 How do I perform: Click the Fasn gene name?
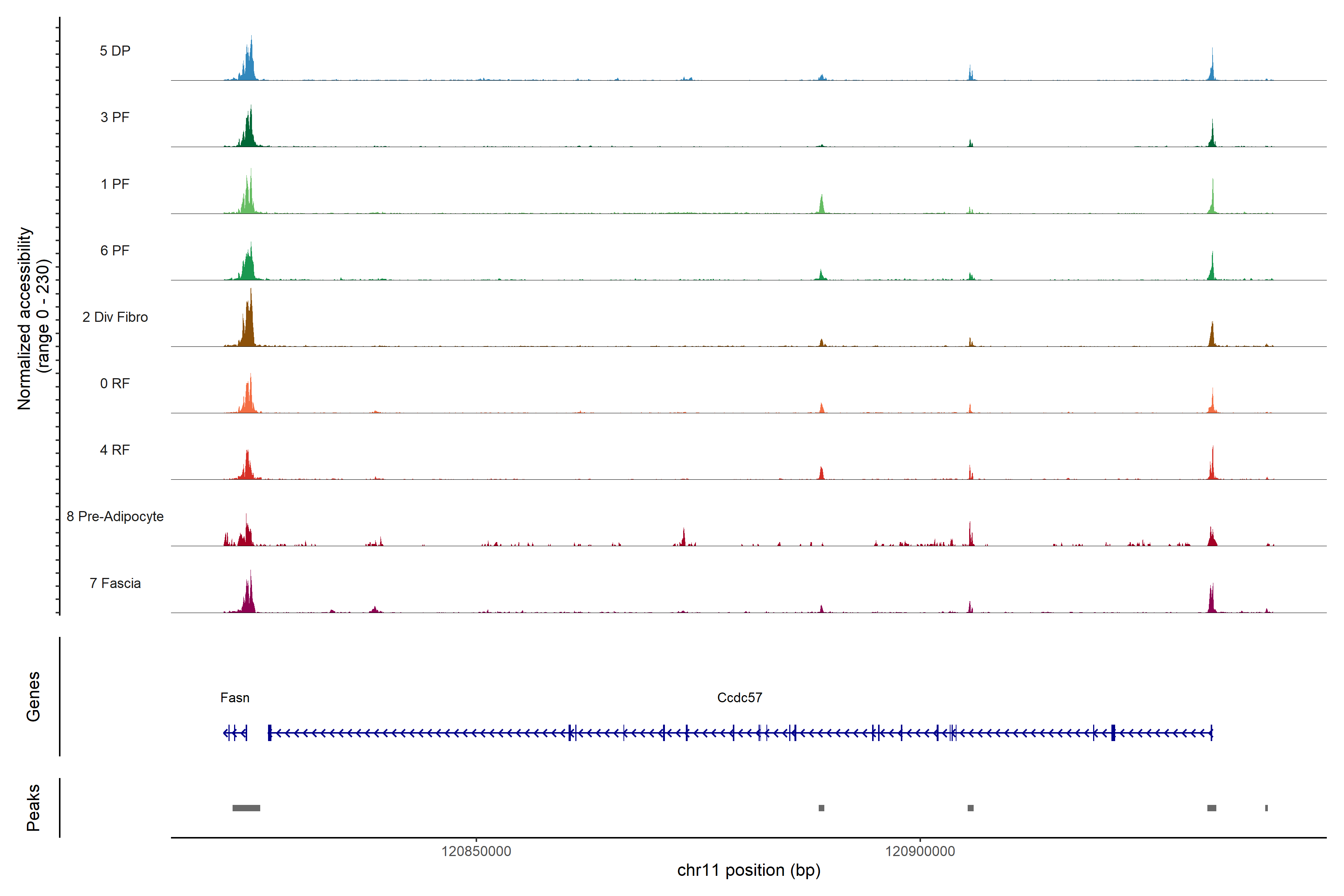[x=235, y=698]
